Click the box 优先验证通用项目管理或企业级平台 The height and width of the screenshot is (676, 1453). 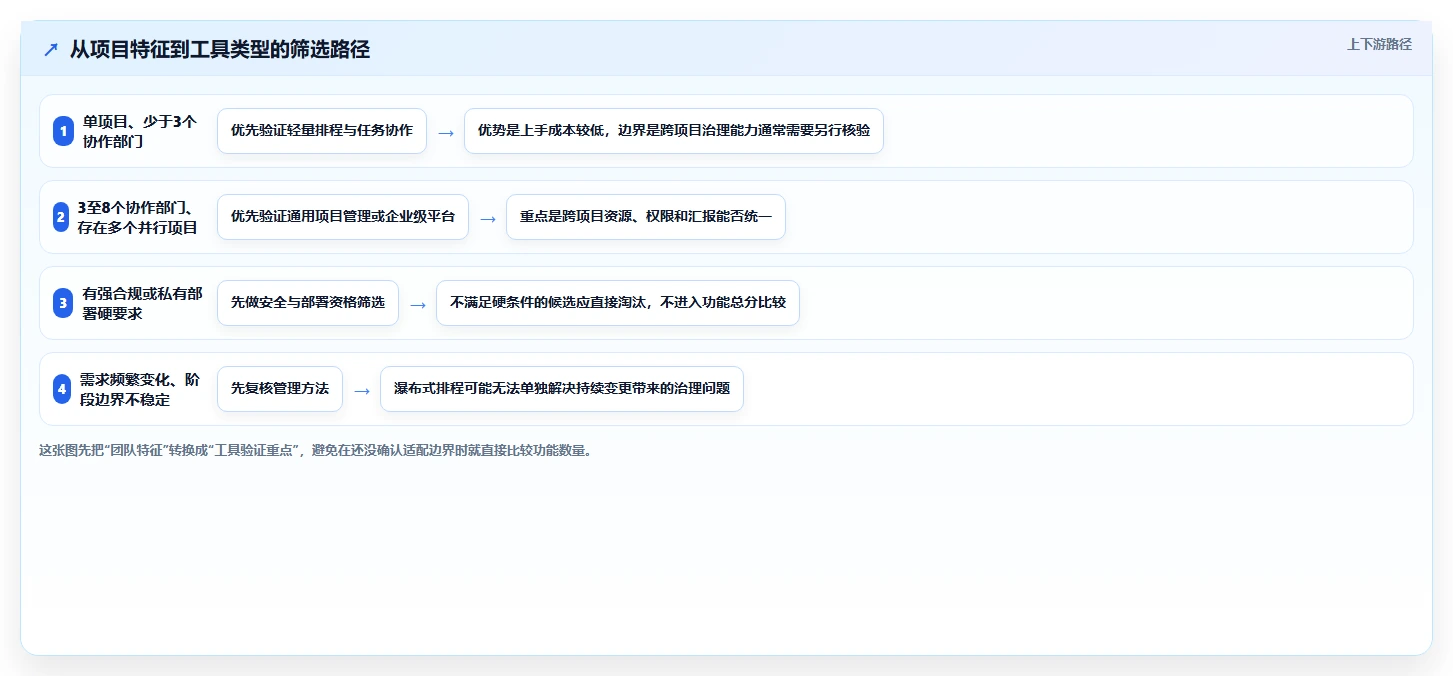(x=343, y=217)
